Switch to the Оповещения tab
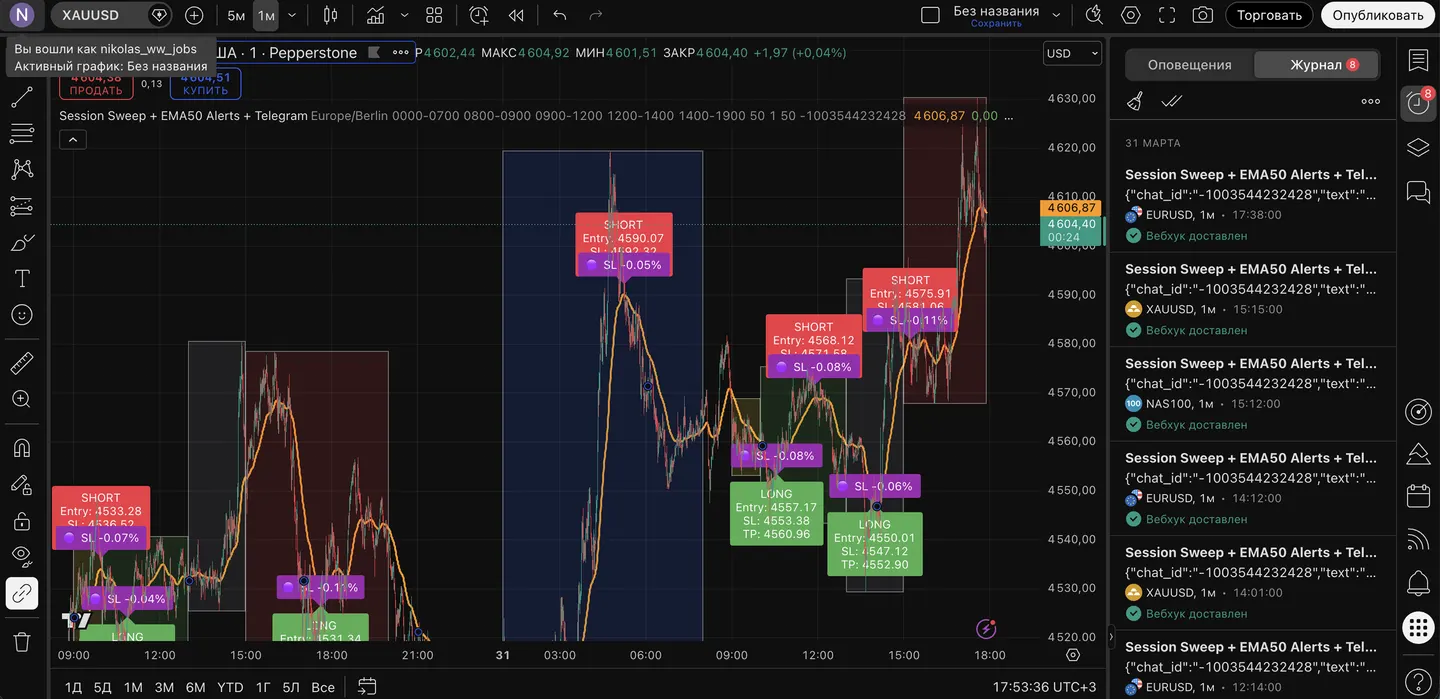The height and width of the screenshot is (699, 1440). point(1189,64)
